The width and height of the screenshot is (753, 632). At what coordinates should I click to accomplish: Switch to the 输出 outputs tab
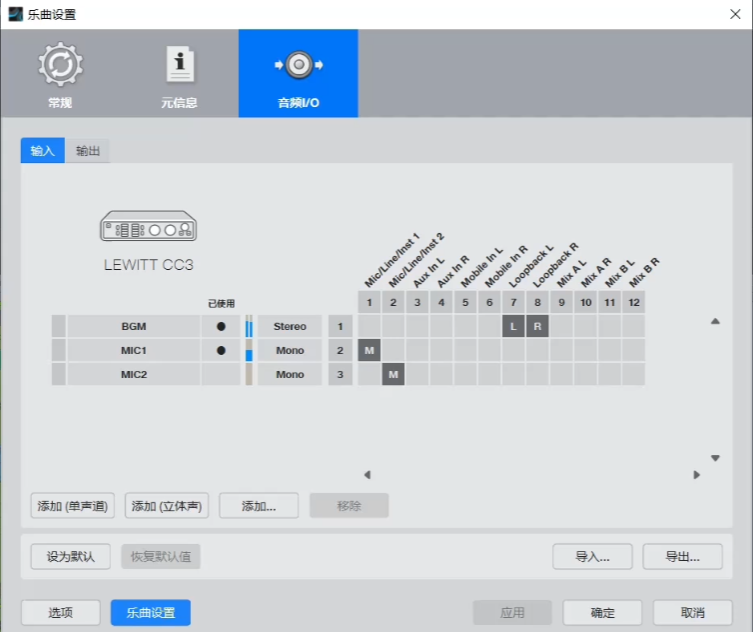point(87,151)
